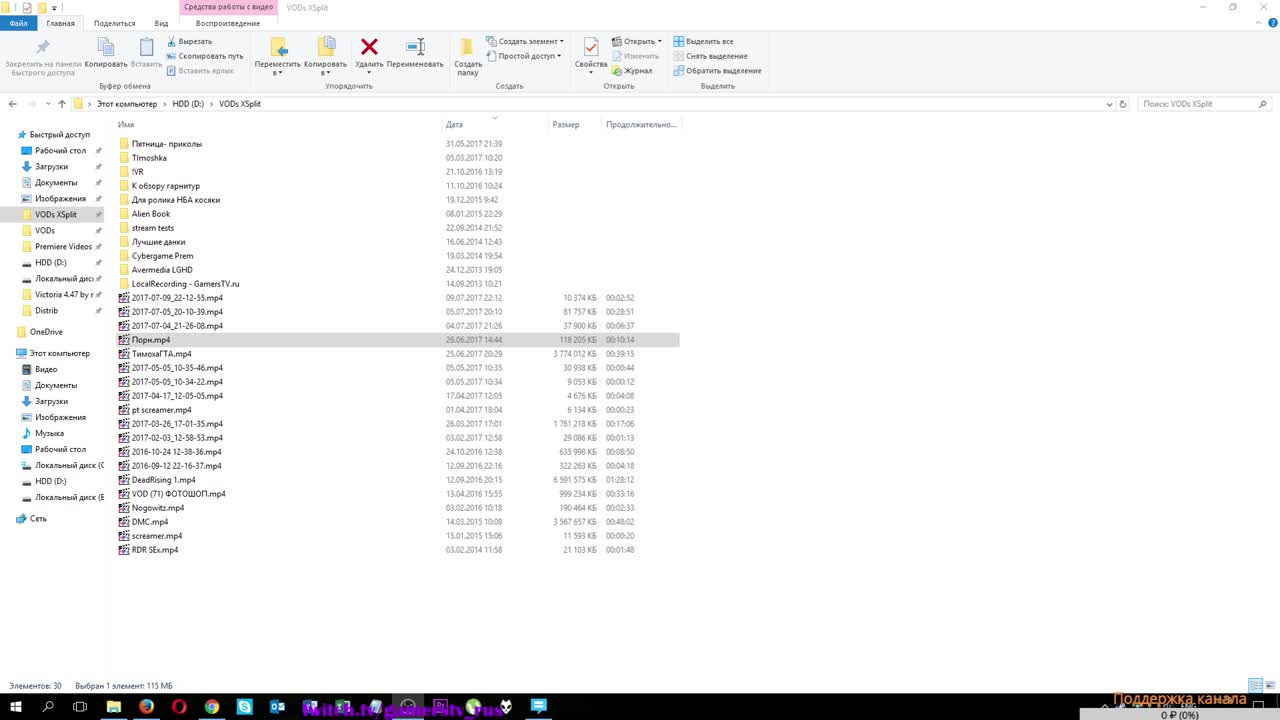Screen dimensions: 1280x720
Task: Open the address bar history dropdown
Action: pos(1109,104)
